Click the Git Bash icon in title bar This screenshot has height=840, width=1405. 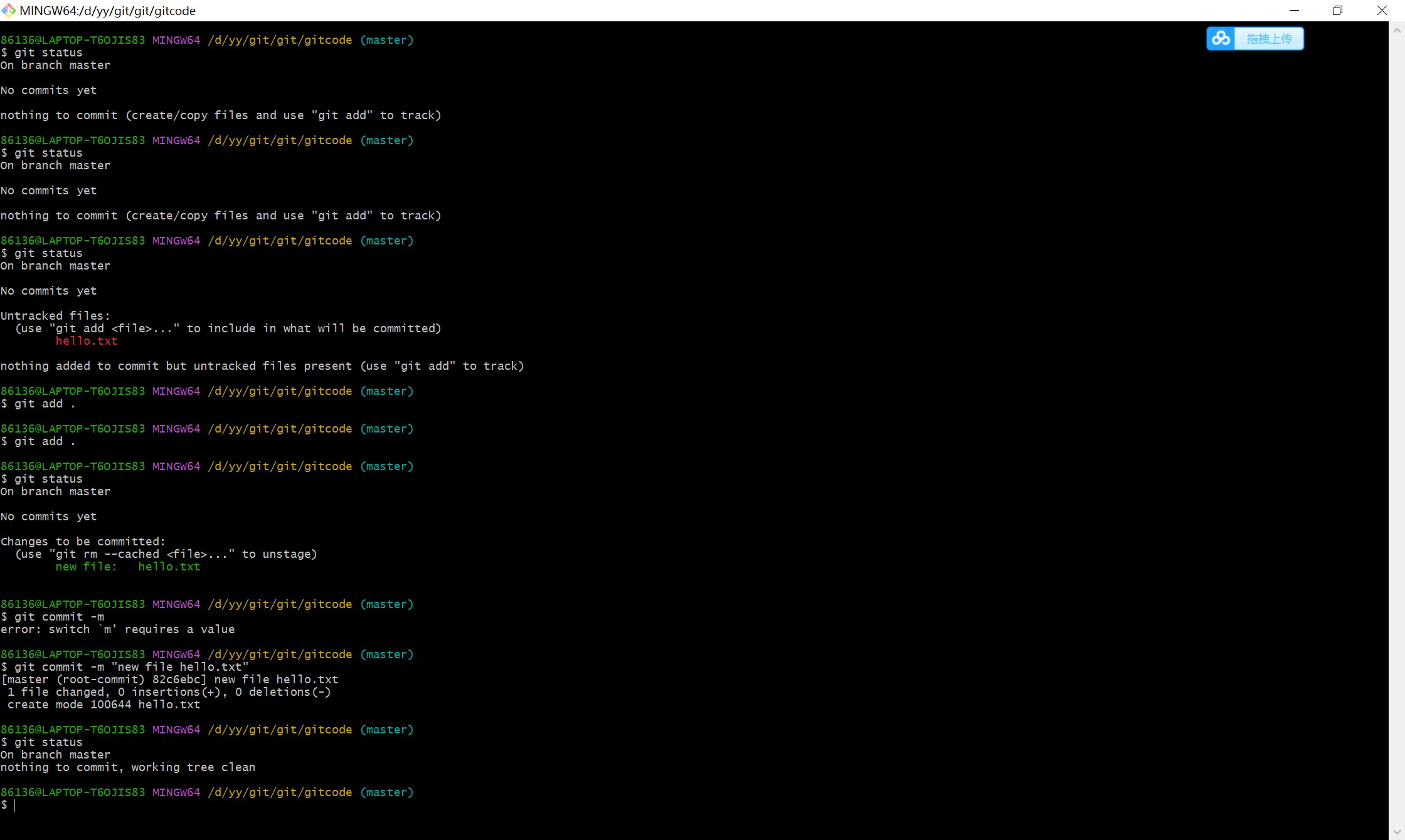coord(9,11)
